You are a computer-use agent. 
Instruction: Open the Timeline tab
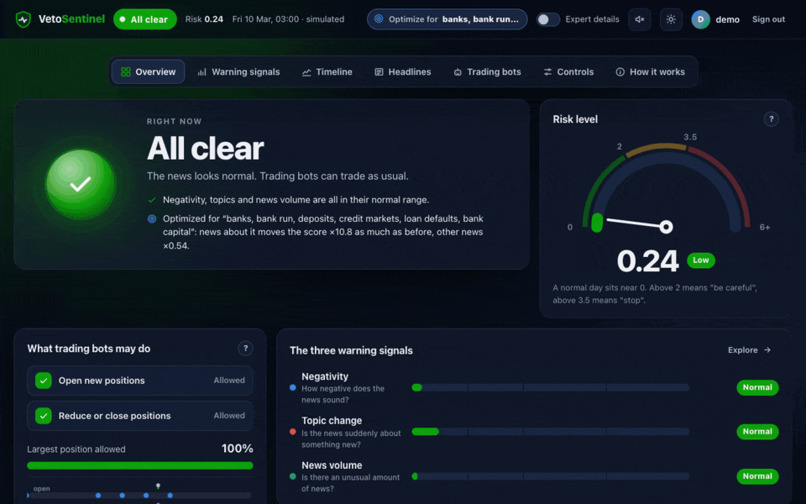pyautogui.click(x=327, y=72)
